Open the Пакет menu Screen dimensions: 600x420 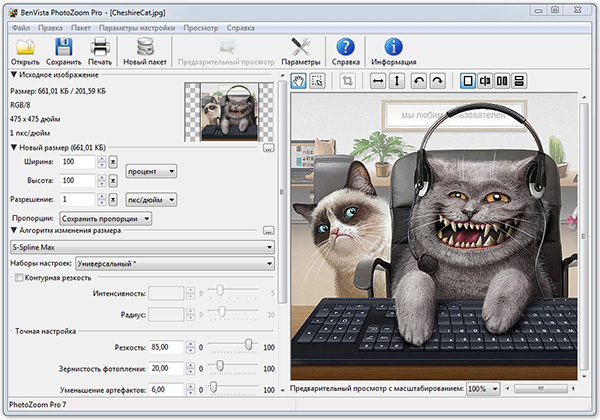point(79,28)
